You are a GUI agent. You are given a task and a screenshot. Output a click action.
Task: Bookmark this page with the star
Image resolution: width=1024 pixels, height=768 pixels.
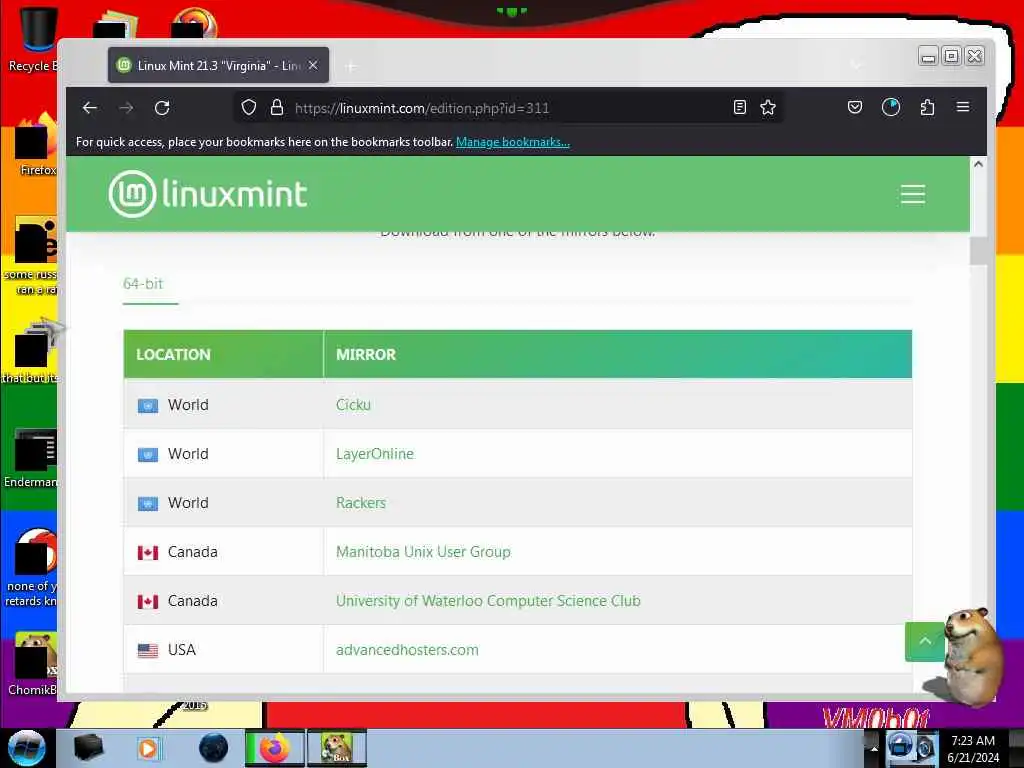[768, 108]
